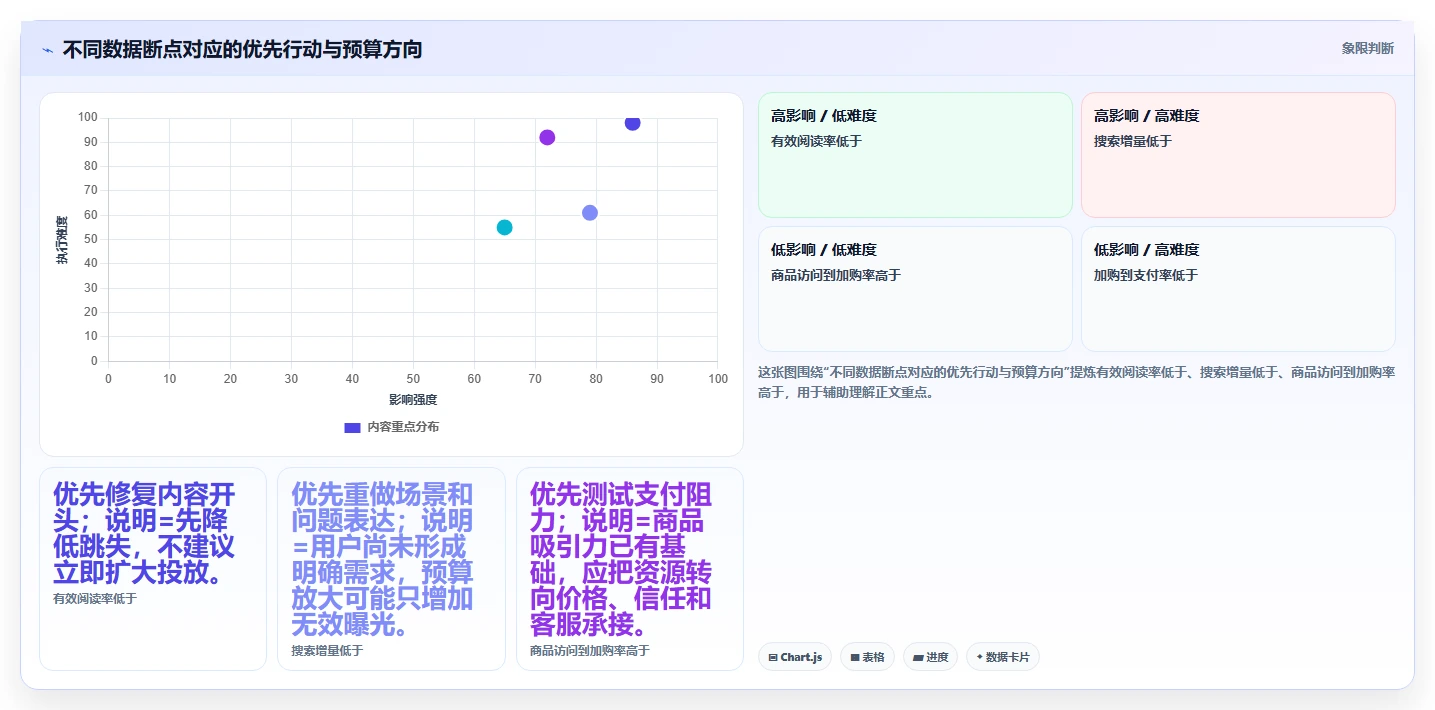Image resolution: width=1435 pixels, height=710 pixels.
Task: Click 商品访问到加购率高于 in 低影响 / 低难度 quadrant
Action: (x=836, y=275)
